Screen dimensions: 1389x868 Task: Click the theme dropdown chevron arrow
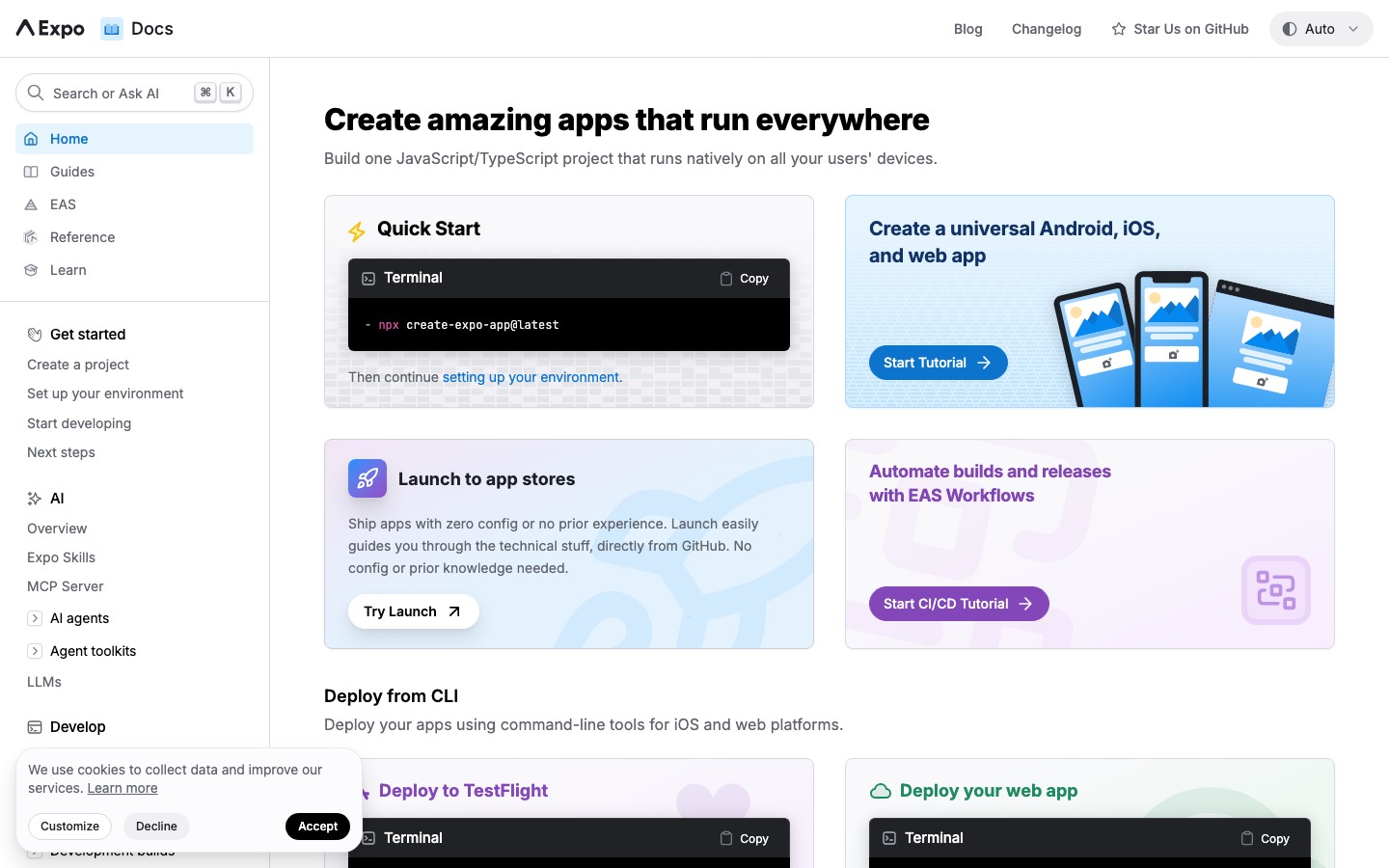1353,29
